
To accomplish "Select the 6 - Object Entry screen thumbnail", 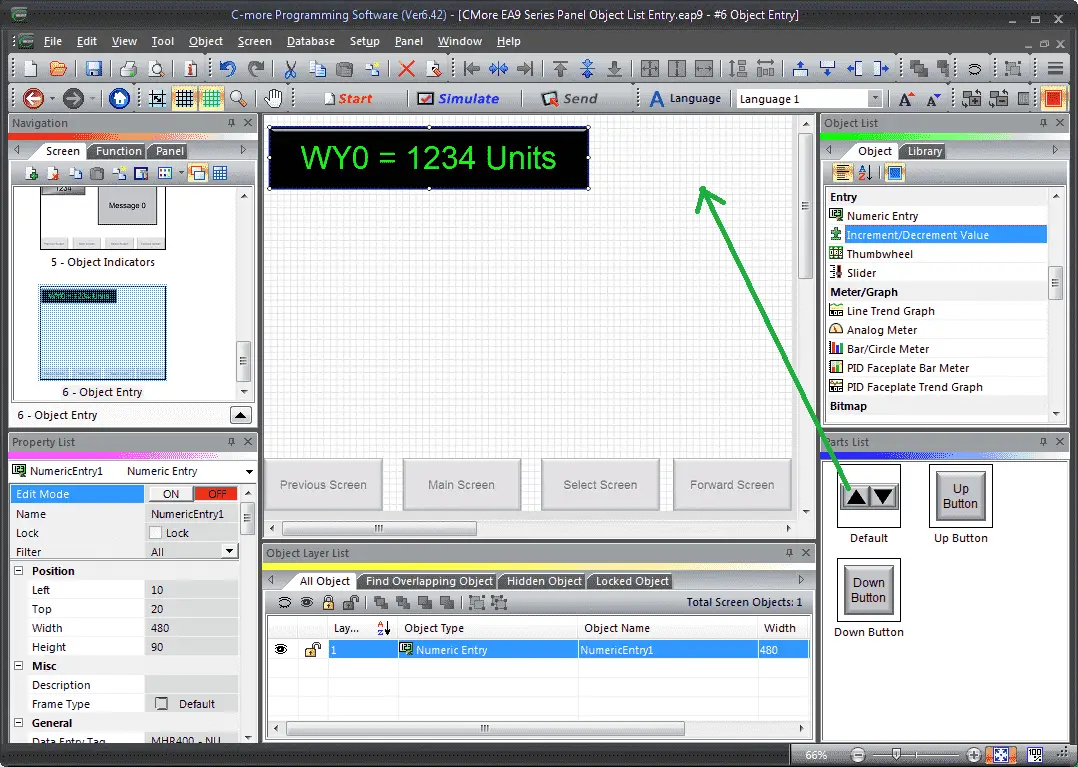I will pos(102,333).
